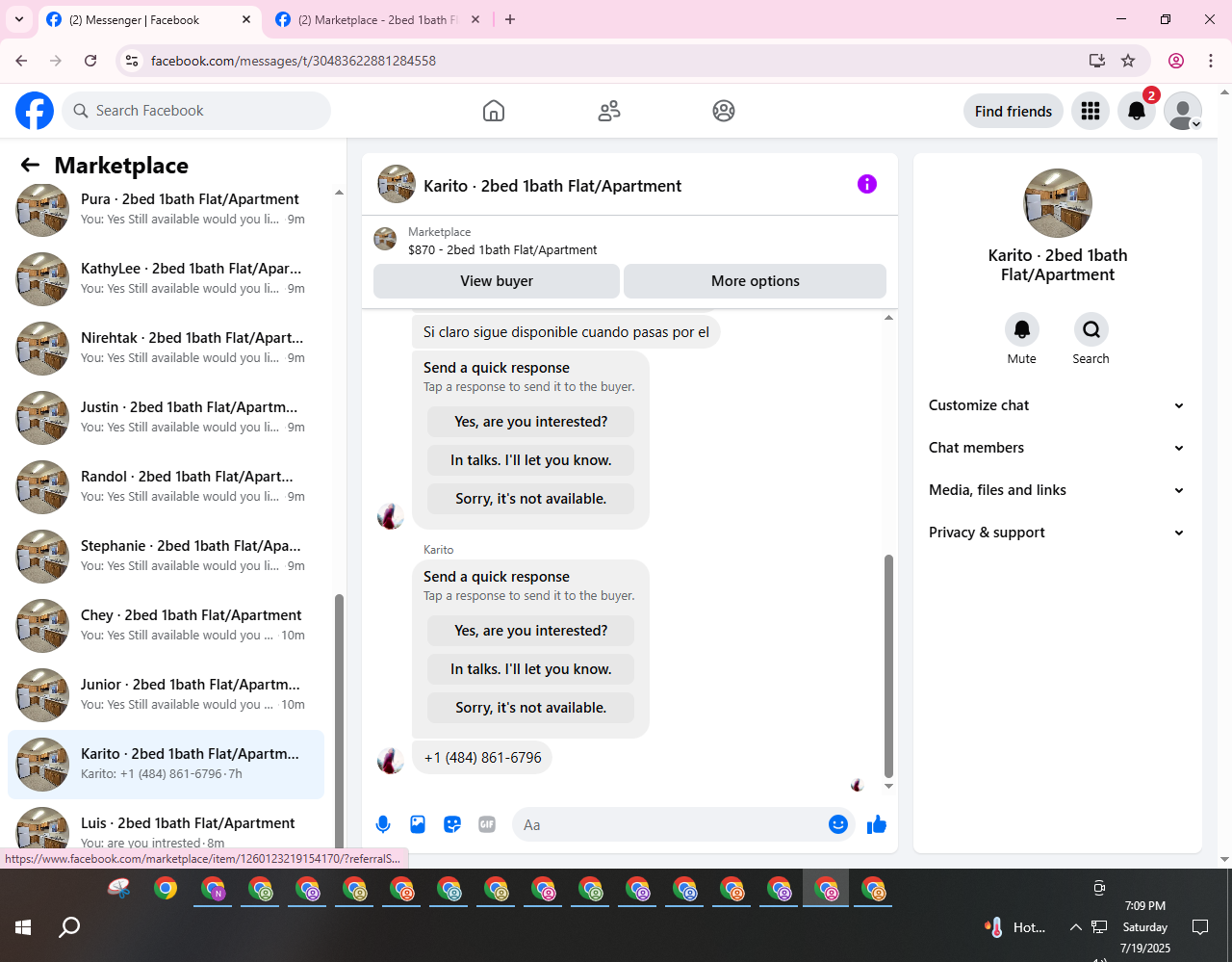Screen dimensions: 1232x962
Task: Open the Windows Start menu
Action: click(x=23, y=927)
